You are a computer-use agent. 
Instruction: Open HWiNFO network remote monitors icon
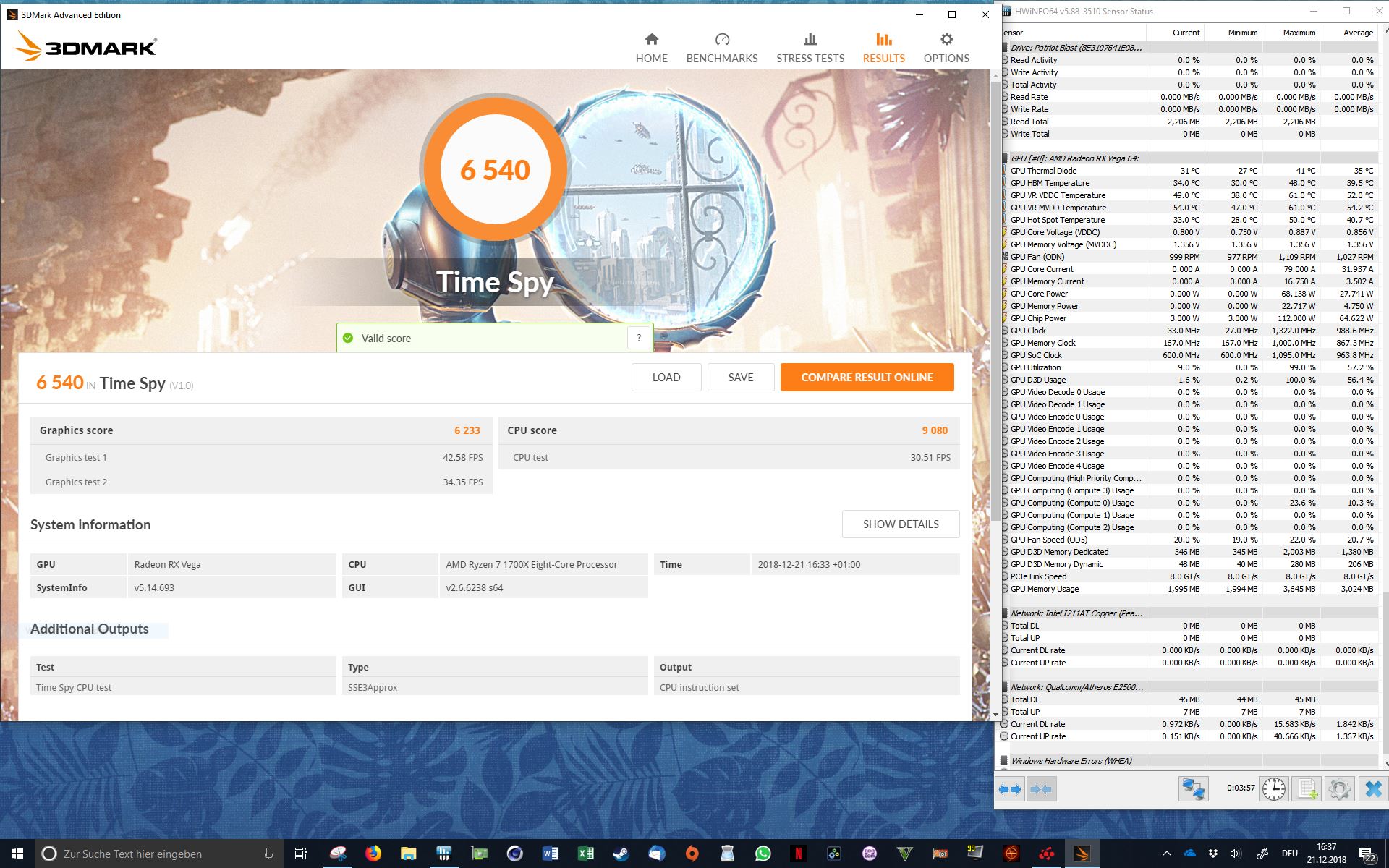point(1192,789)
